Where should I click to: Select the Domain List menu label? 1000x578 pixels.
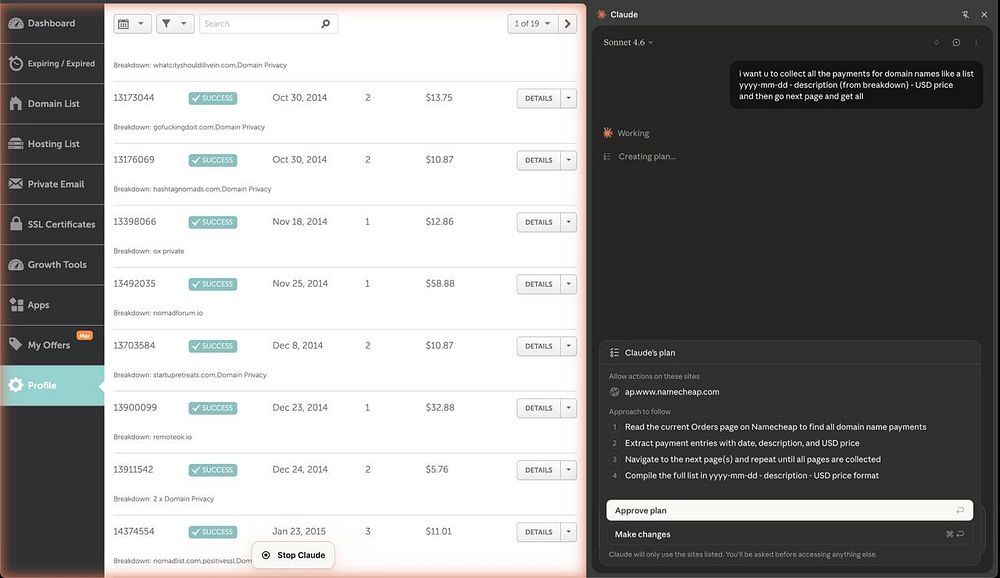coord(54,103)
